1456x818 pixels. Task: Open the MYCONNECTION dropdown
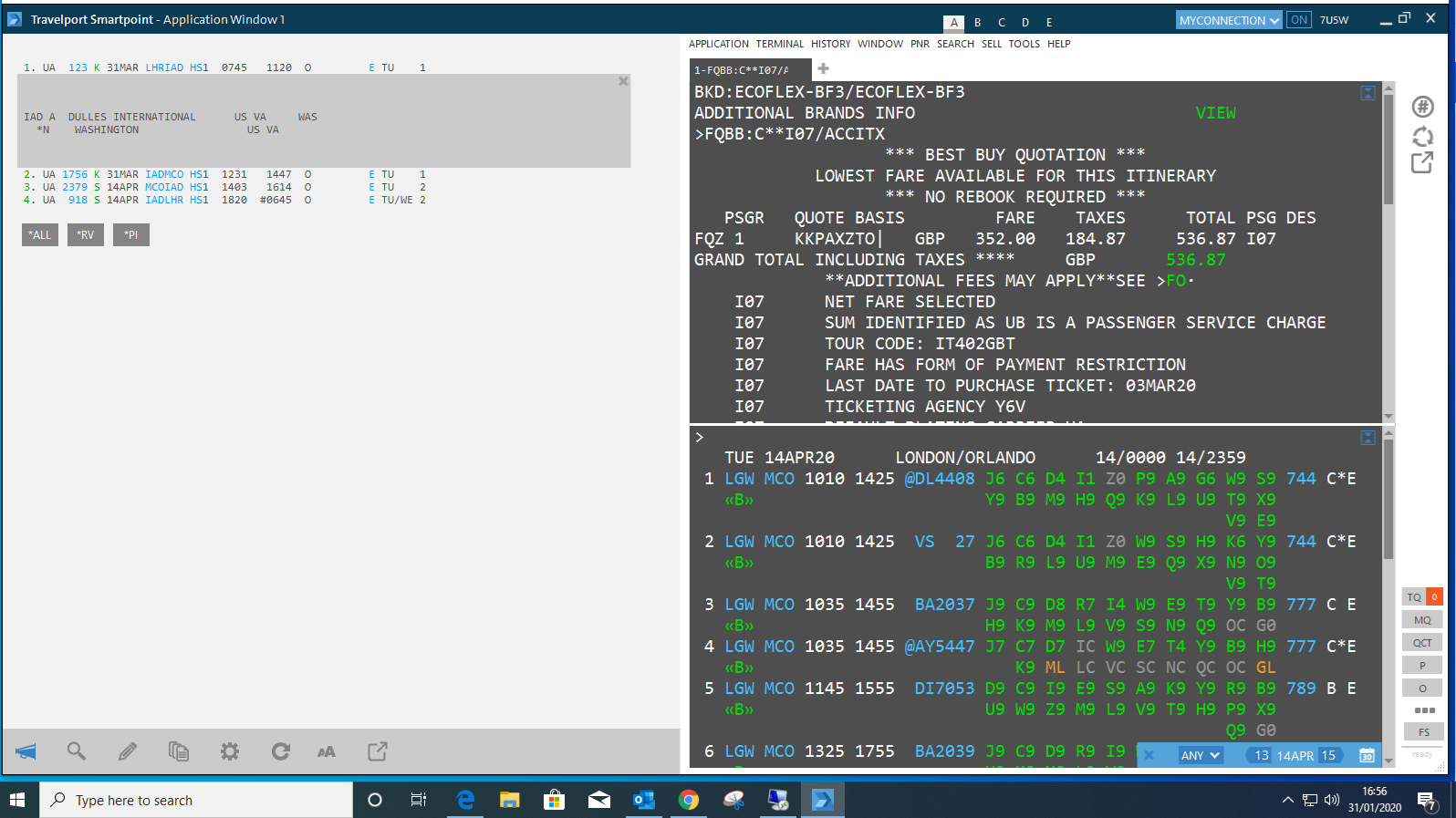click(x=1228, y=20)
